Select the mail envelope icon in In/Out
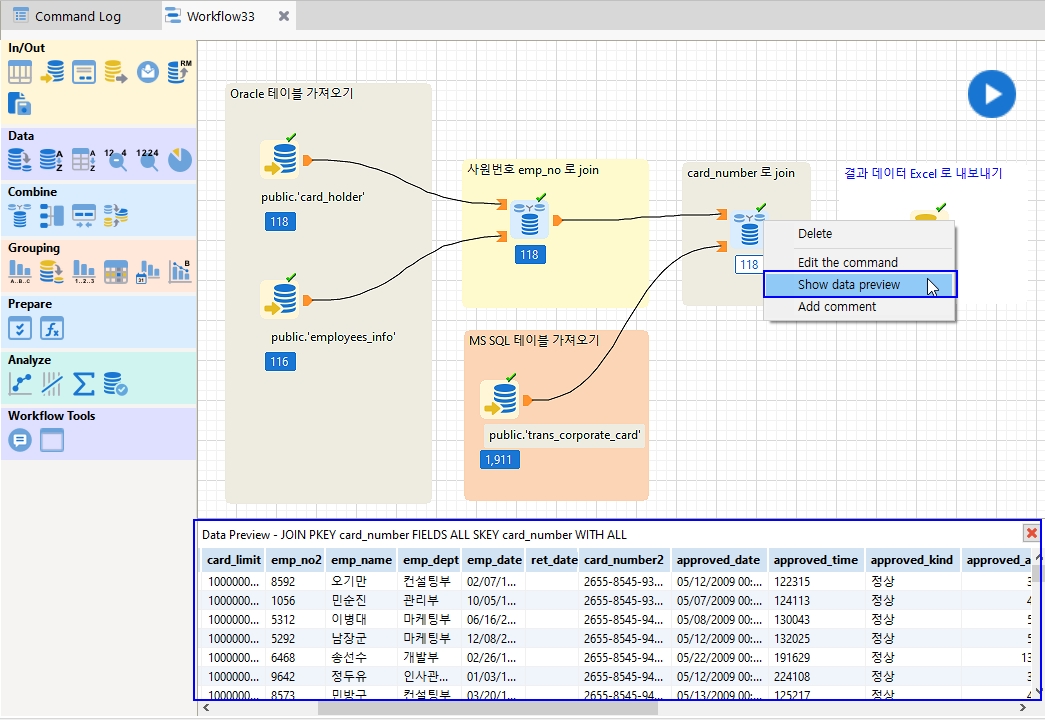Image resolution: width=1045 pixels, height=720 pixels. pos(148,72)
